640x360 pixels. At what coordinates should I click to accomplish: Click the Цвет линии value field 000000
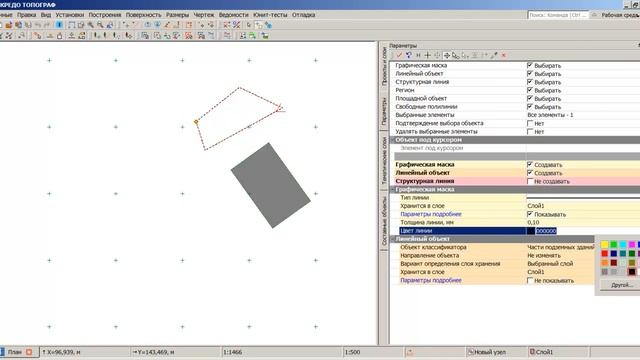[546, 231]
